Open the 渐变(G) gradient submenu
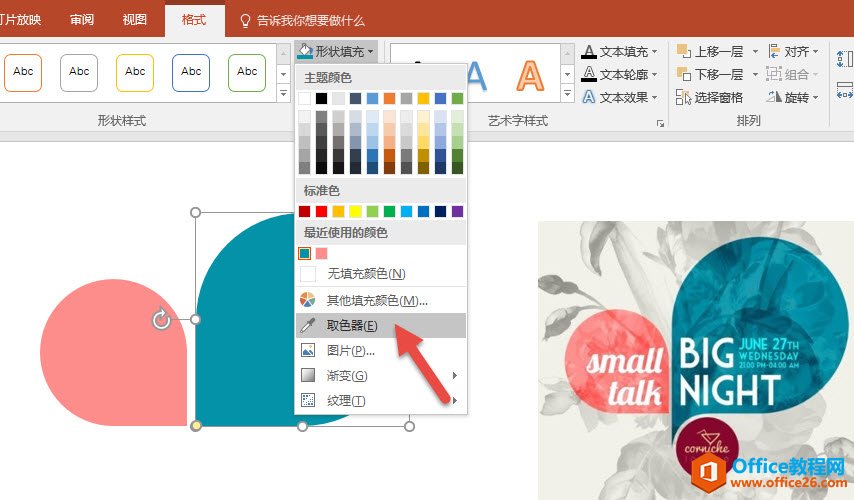Viewport: 854px width, 500px height. pos(381,375)
